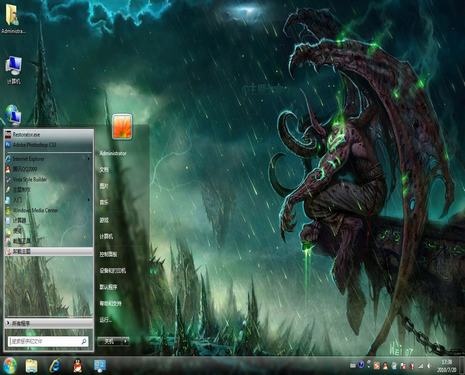
Task: Open Vista Style Builder from Start menu
Action: (x=49, y=180)
